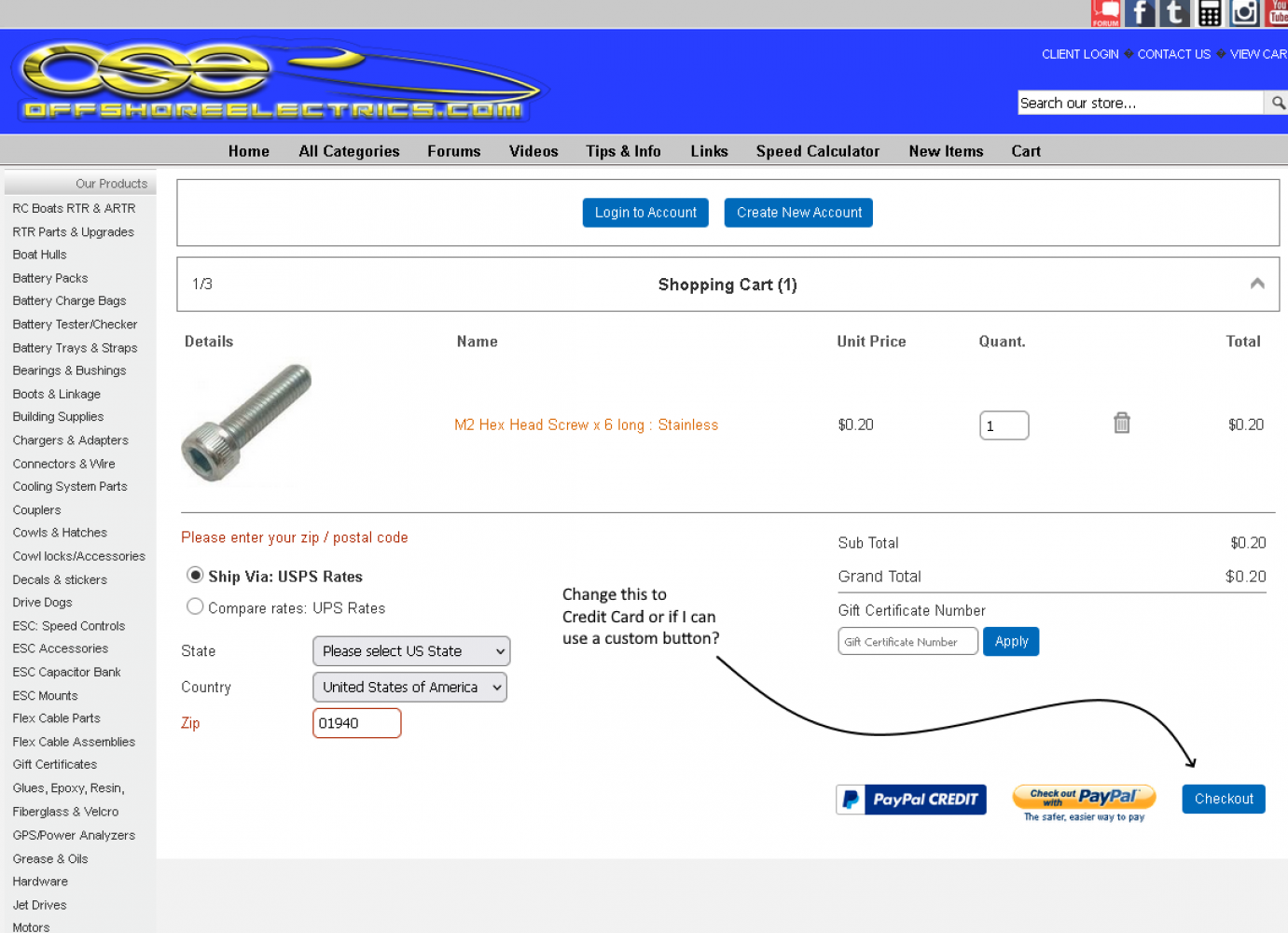This screenshot has height=933, width=1288.
Task: Open the Tumblr social icon
Action: pyautogui.click(x=1175, y=13)
